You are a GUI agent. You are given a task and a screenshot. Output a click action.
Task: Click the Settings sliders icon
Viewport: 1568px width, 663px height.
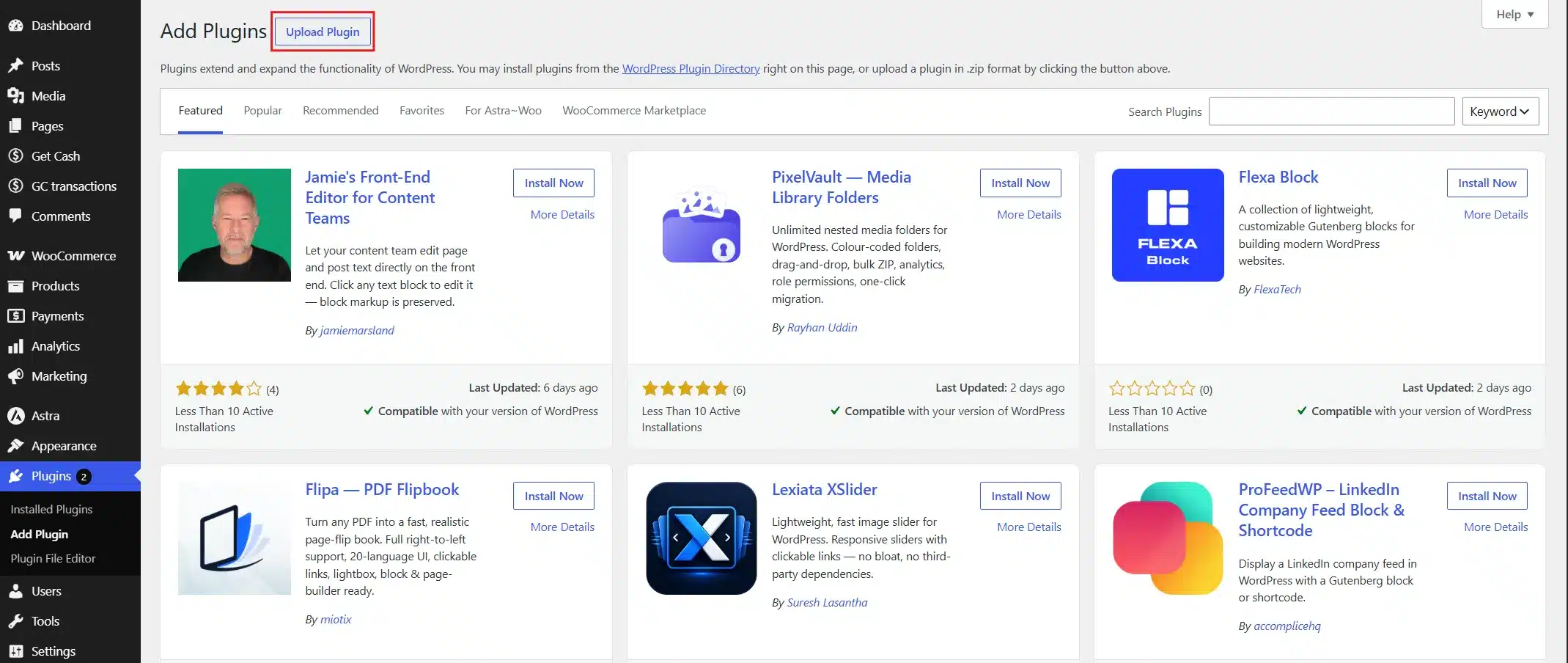[15, 651]
